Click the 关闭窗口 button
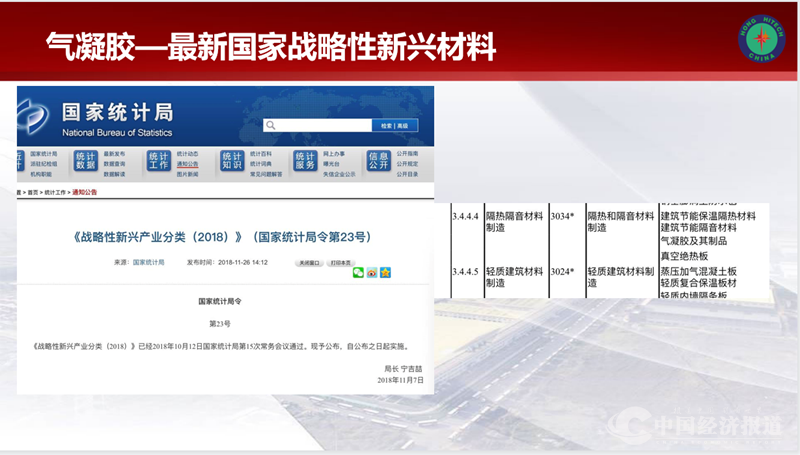 [x=309, y=263]
